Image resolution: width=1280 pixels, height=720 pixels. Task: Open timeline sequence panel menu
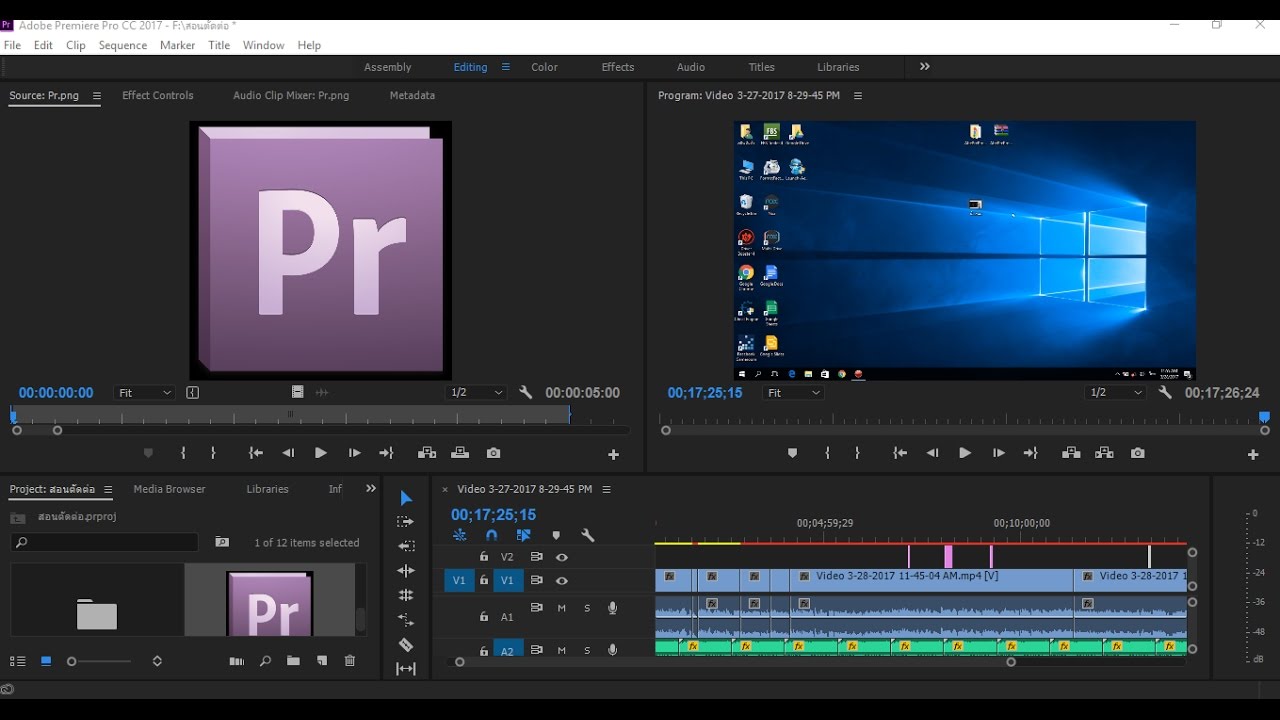point(606,490)
